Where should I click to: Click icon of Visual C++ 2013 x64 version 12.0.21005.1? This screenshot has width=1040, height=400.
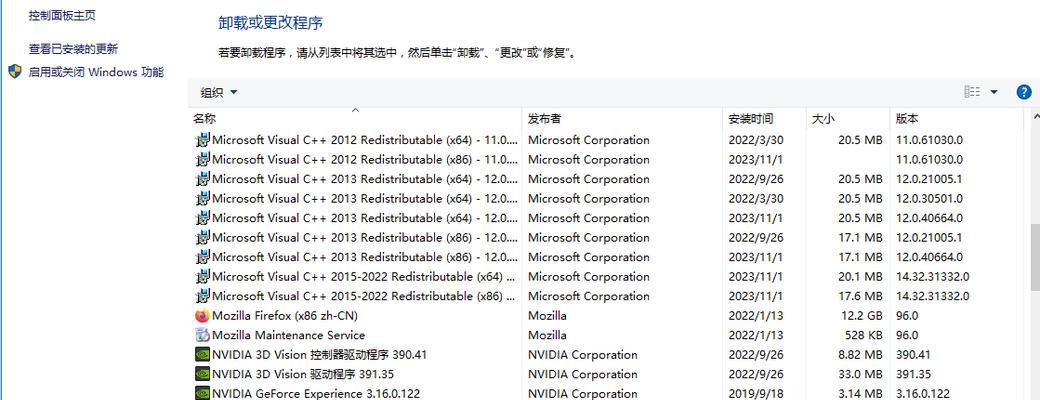click(x=203, y=179)
